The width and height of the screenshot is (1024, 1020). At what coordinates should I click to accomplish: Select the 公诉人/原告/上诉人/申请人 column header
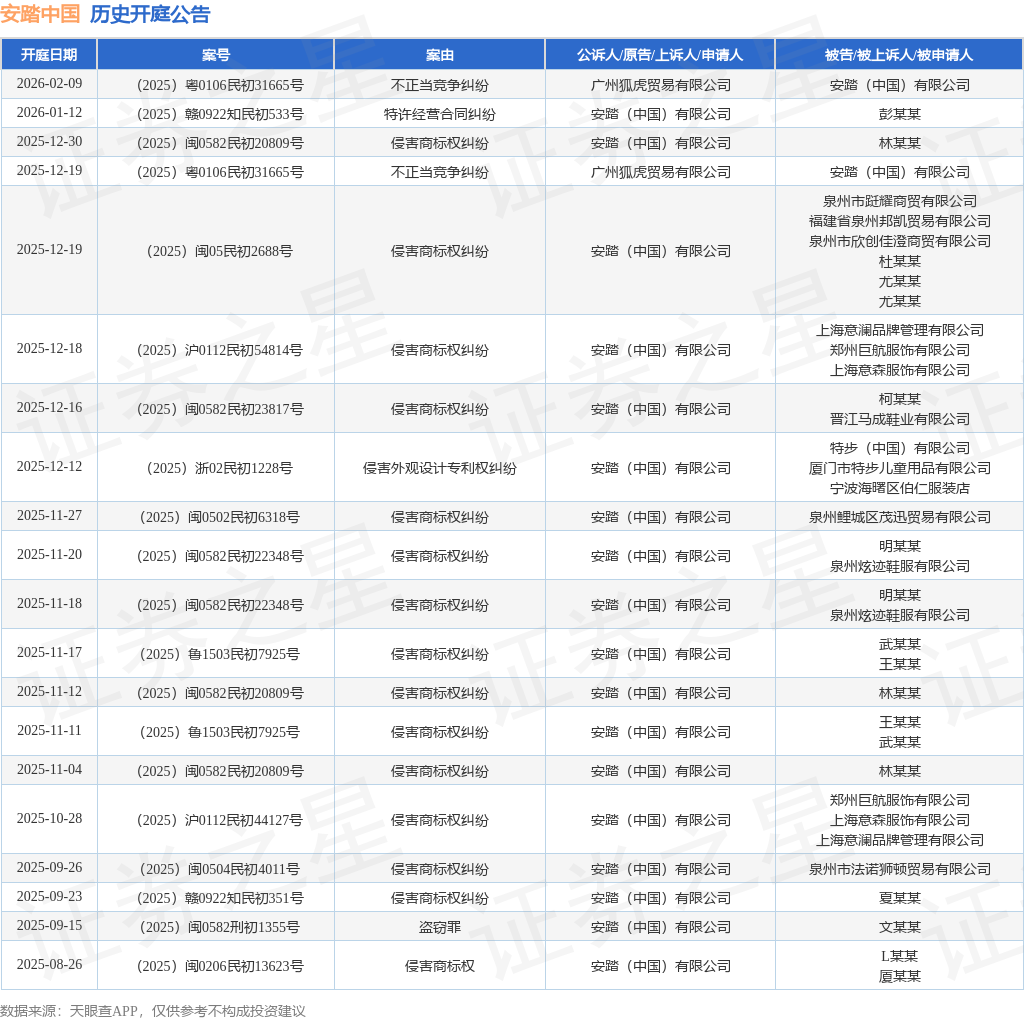(660, 55)
